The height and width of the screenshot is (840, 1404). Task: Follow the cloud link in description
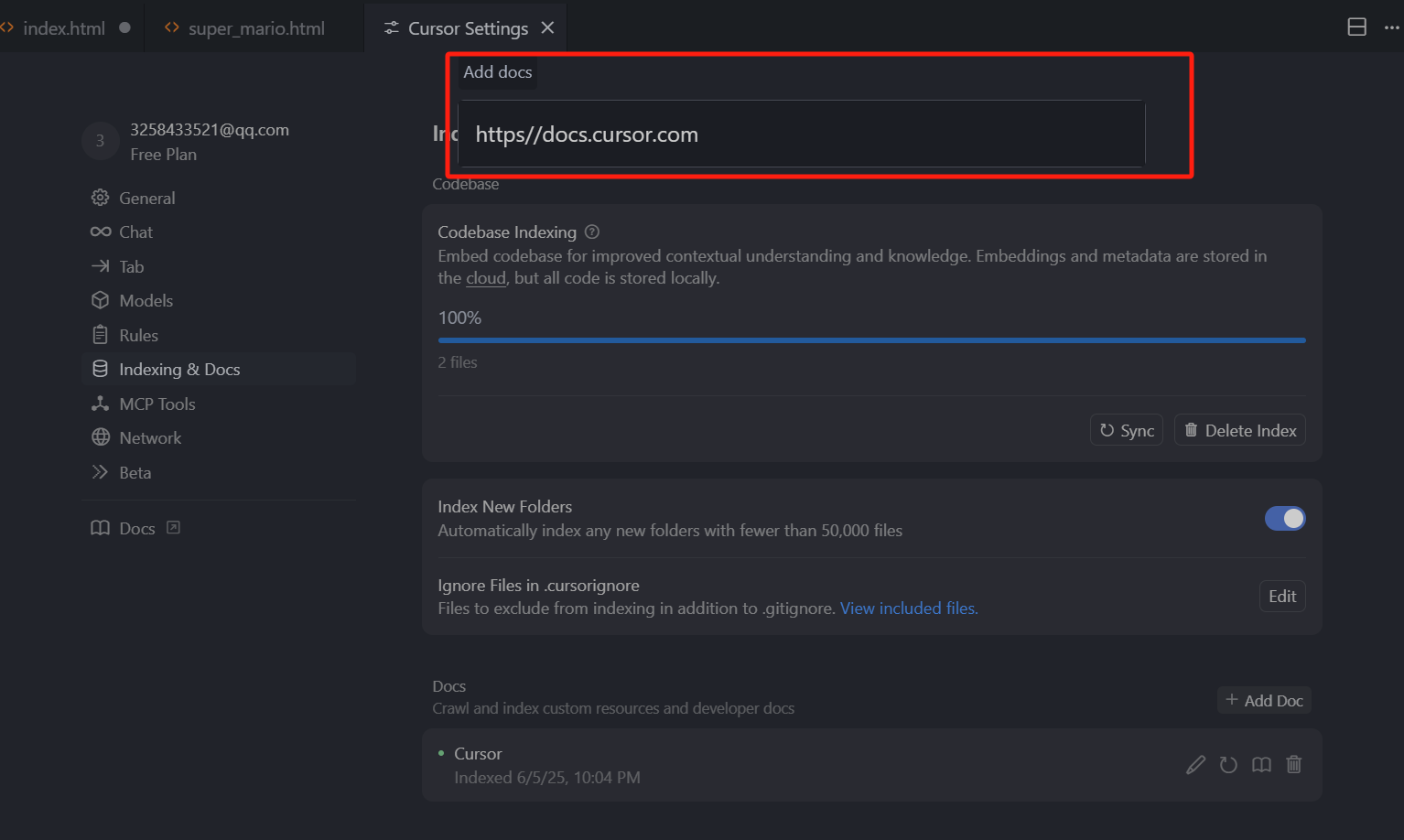[486, 278]
